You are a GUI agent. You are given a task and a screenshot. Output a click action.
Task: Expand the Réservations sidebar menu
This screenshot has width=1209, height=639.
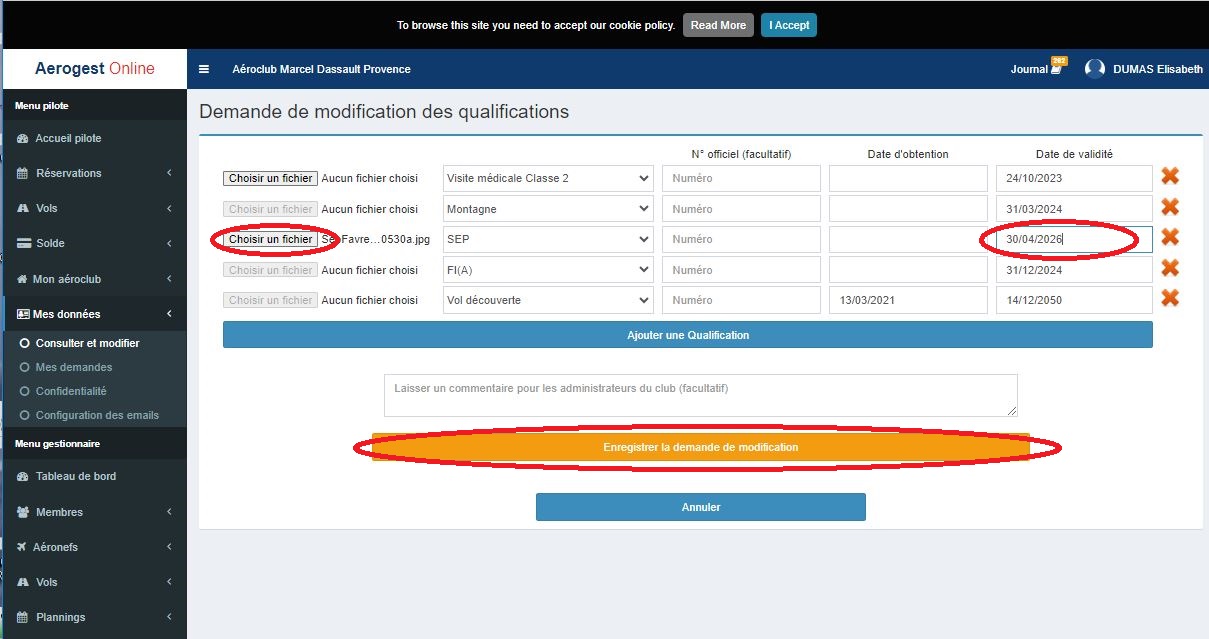coord(94,173)
